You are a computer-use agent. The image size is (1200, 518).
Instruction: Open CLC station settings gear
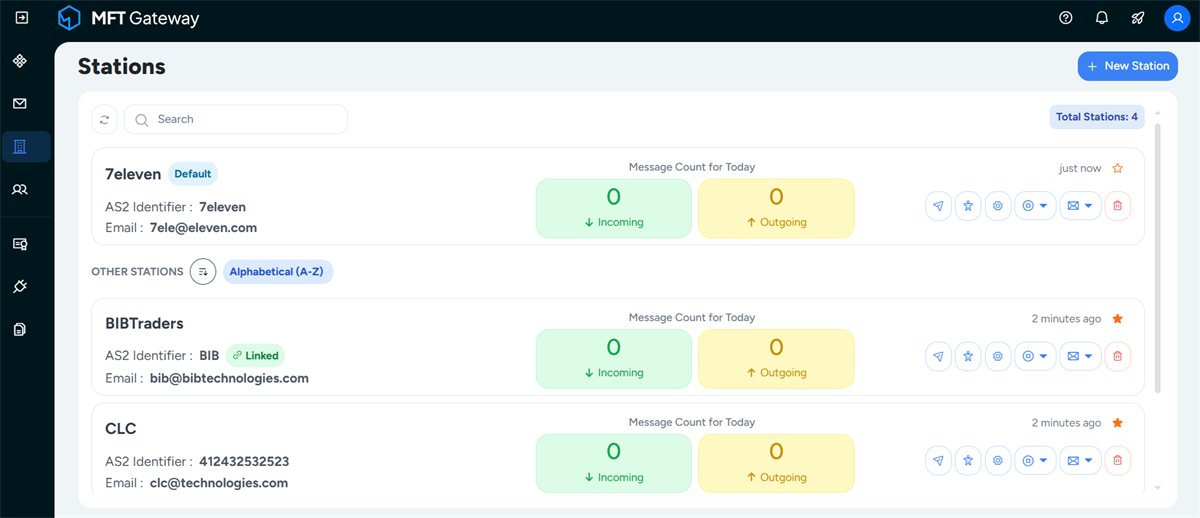[x=998, y=461]
